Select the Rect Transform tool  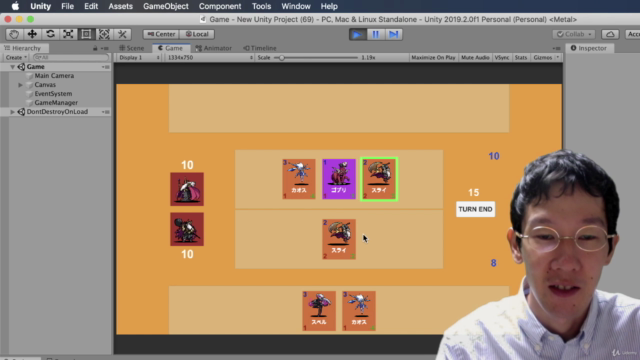click(86, 34)
